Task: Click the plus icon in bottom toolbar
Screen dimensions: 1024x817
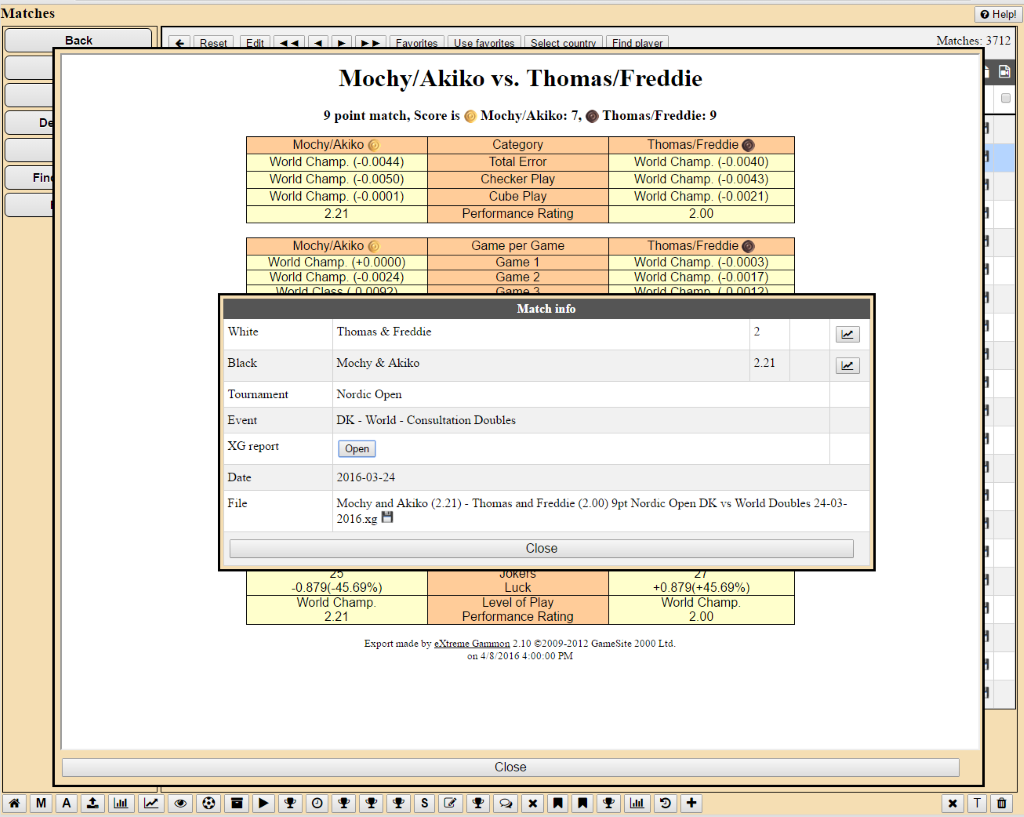Action: [692, 803]
